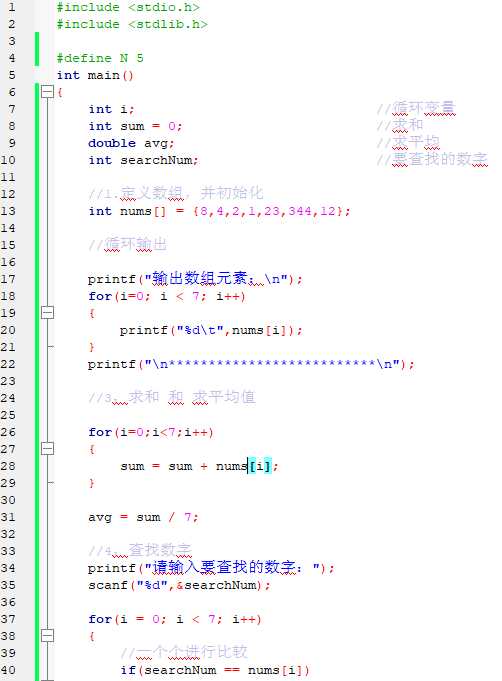Image resolution: width=502 pixels, height=681 pixels.
Task: Click 'for(i=0; i < 7; i++)' on line 18
Action: click(x=167, y=296)
